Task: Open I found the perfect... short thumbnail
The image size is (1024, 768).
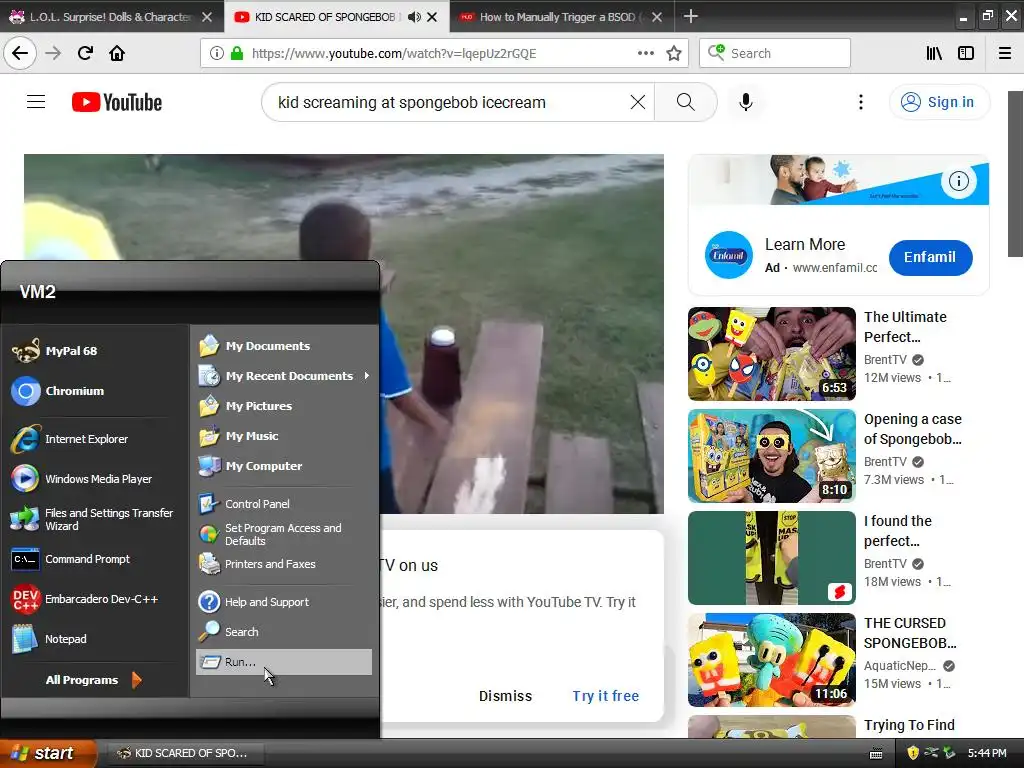Action: [x=771, y=558]
